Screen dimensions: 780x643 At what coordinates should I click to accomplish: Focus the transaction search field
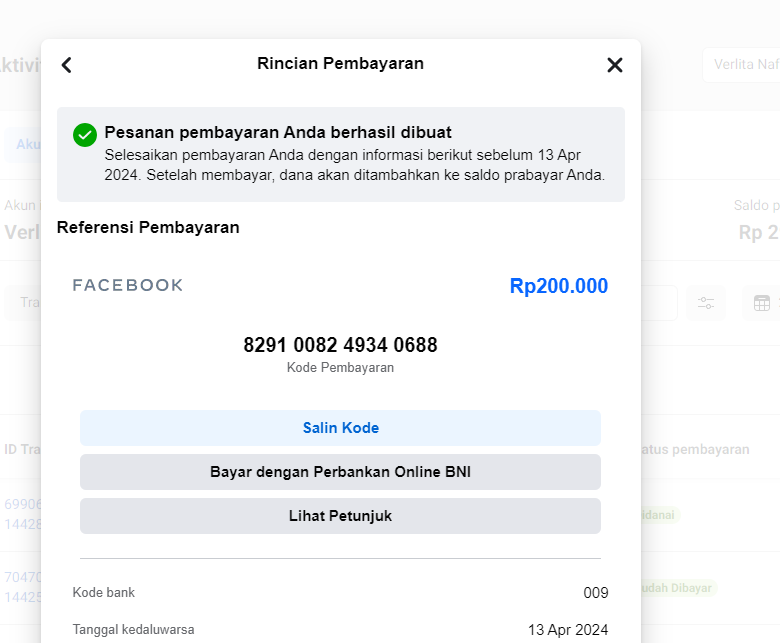click(x=24, y=302)
